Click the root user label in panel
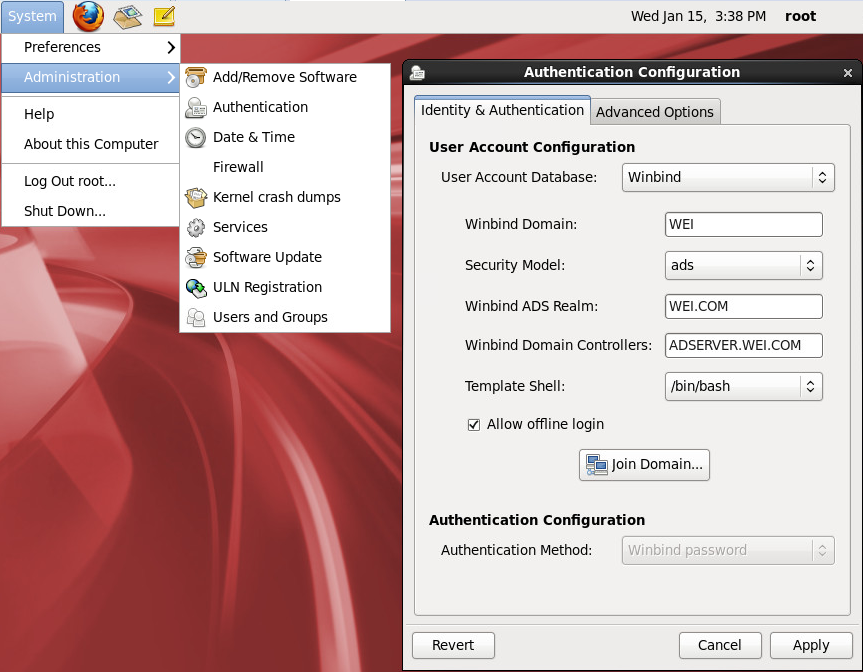 pyautogui.click(x=800, y=17)
